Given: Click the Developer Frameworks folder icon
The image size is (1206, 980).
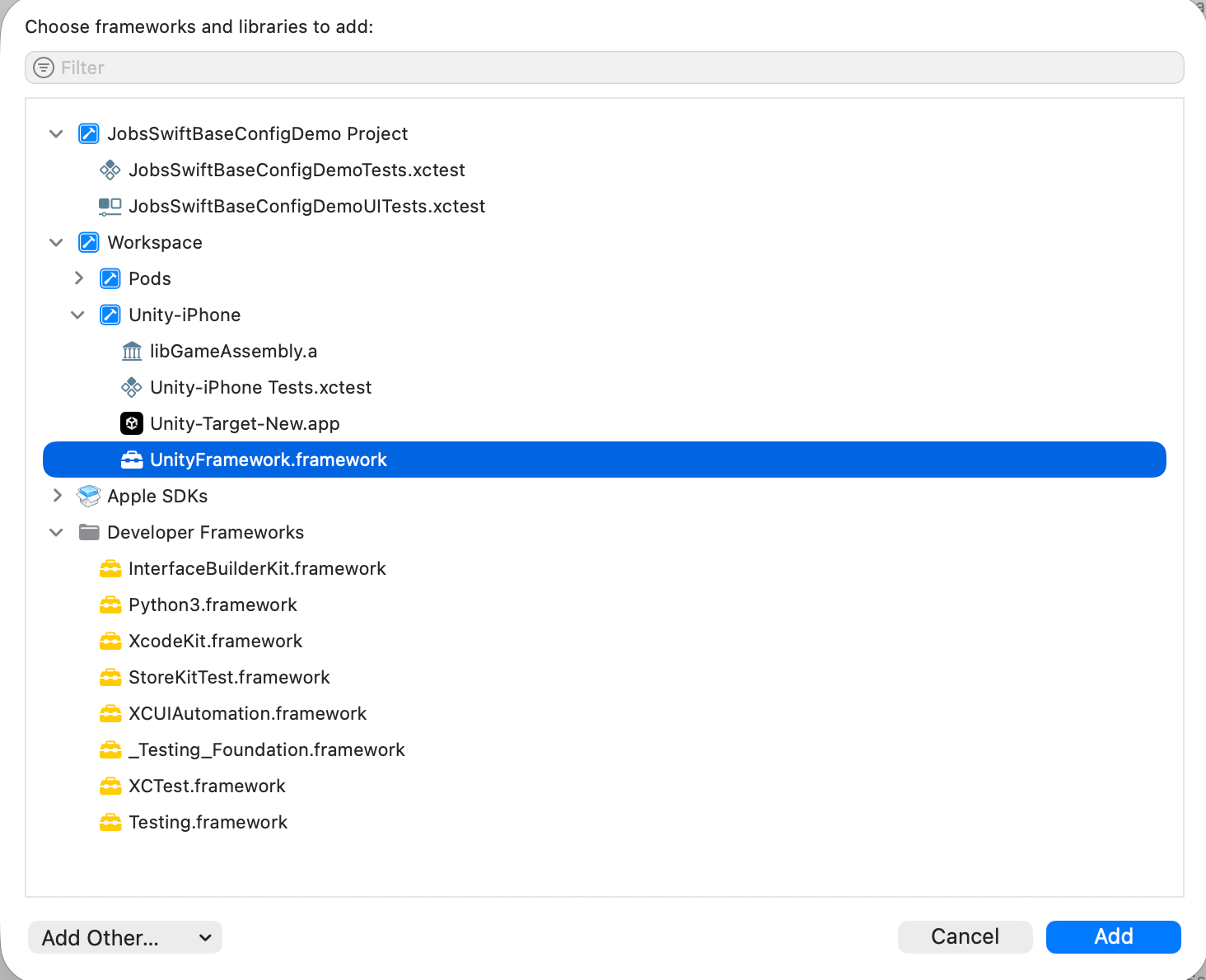Looking at the screenshot, I should coord(88,532).
